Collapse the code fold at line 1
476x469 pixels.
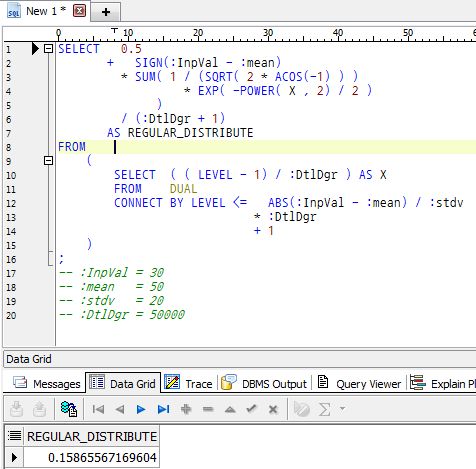(49, 49)
